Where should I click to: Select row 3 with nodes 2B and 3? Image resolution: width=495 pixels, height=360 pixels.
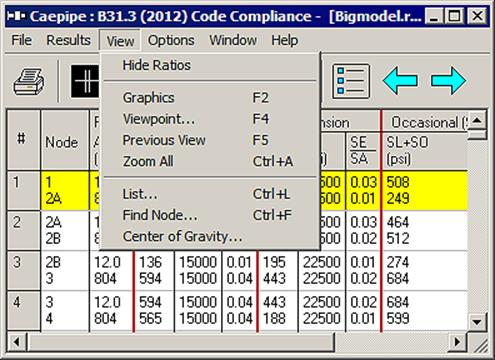(x=237, y=270)
